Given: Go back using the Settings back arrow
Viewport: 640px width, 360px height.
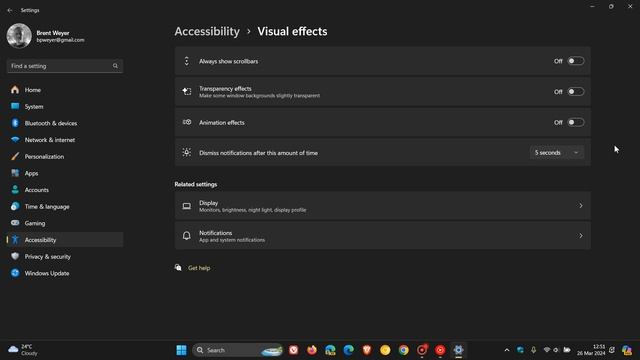Looking at the screenshot, I should pos(10,10).
